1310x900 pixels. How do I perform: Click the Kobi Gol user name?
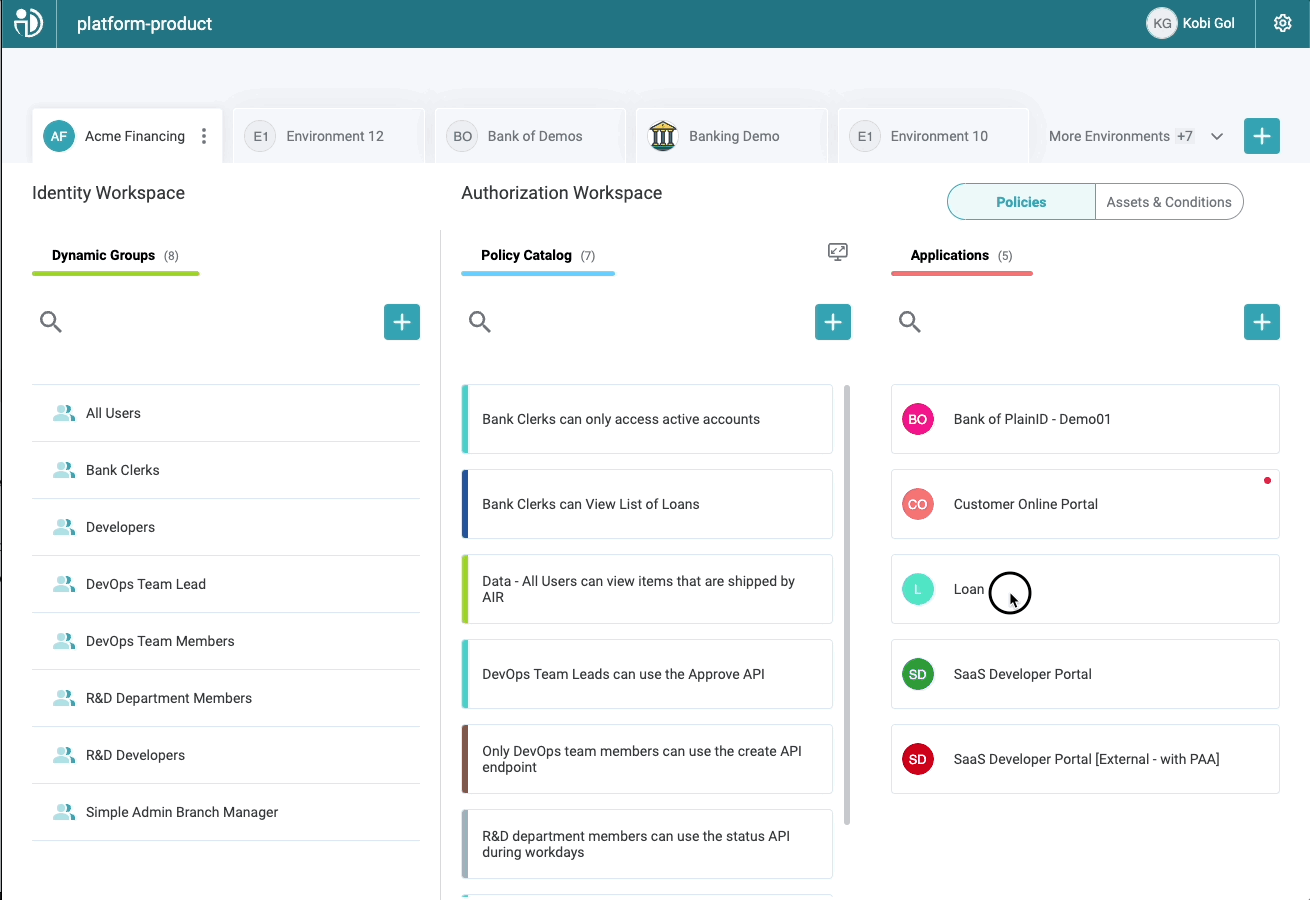[1208, 23]
